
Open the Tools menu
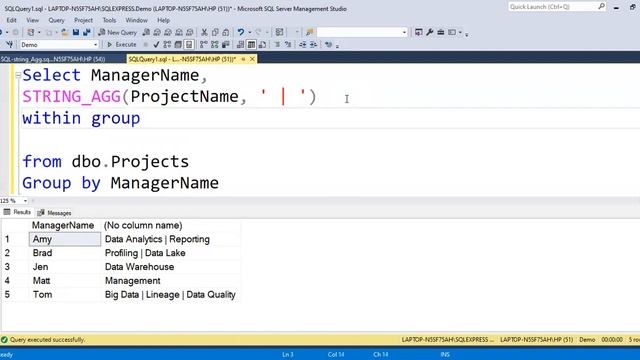click(x=109, y=20)
